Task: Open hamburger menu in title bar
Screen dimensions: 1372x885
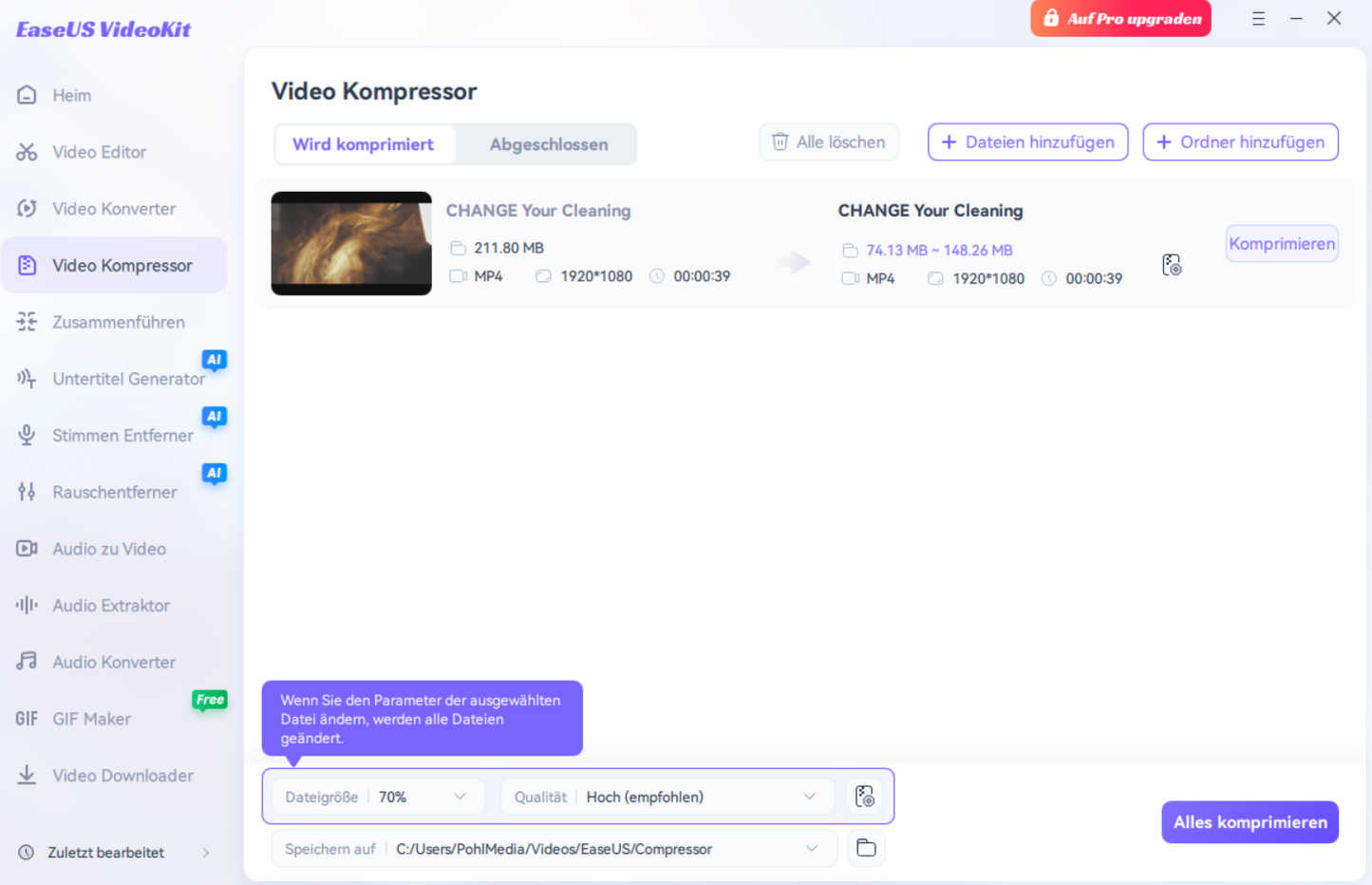Action: [x=1258, y=19]
